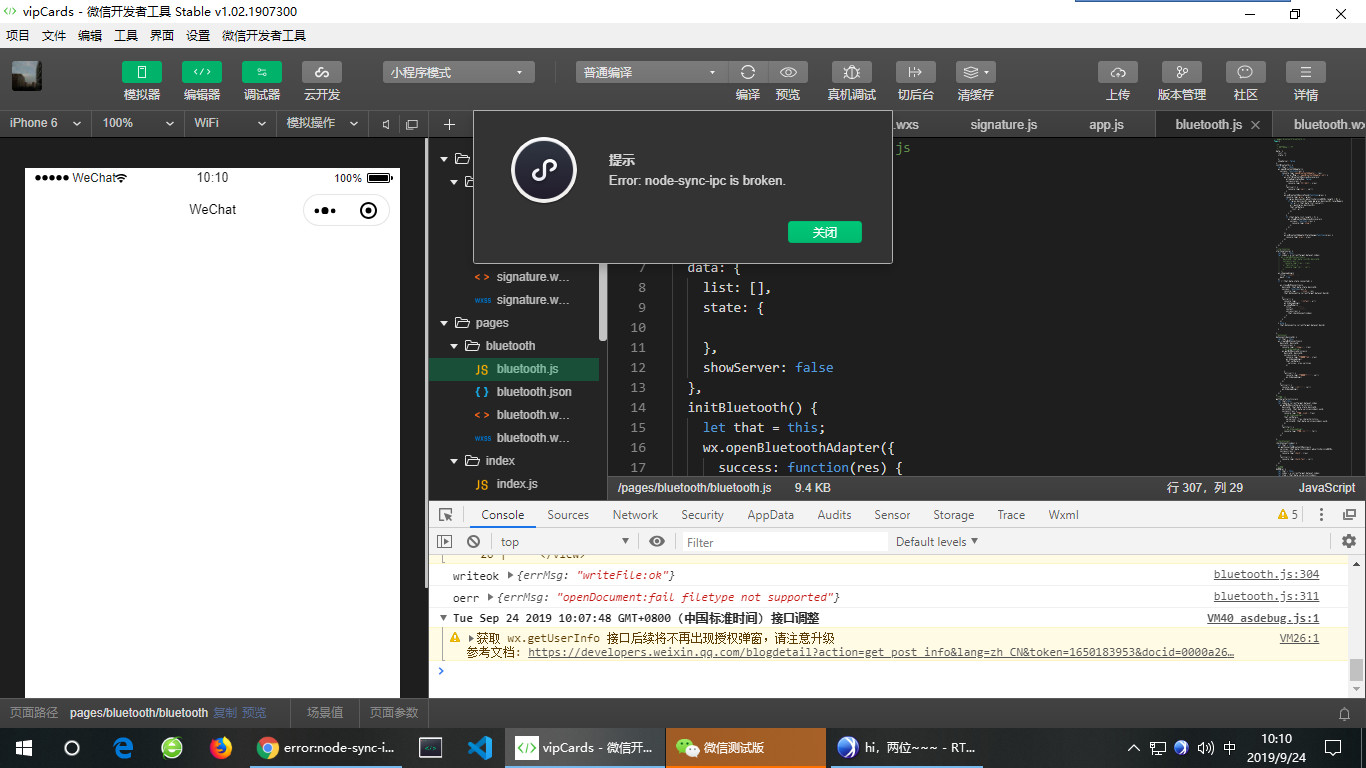The width and height of the screenshot is (1366, 768).
Task: Click the warnings count indicator
Action: coord(1288,515)
